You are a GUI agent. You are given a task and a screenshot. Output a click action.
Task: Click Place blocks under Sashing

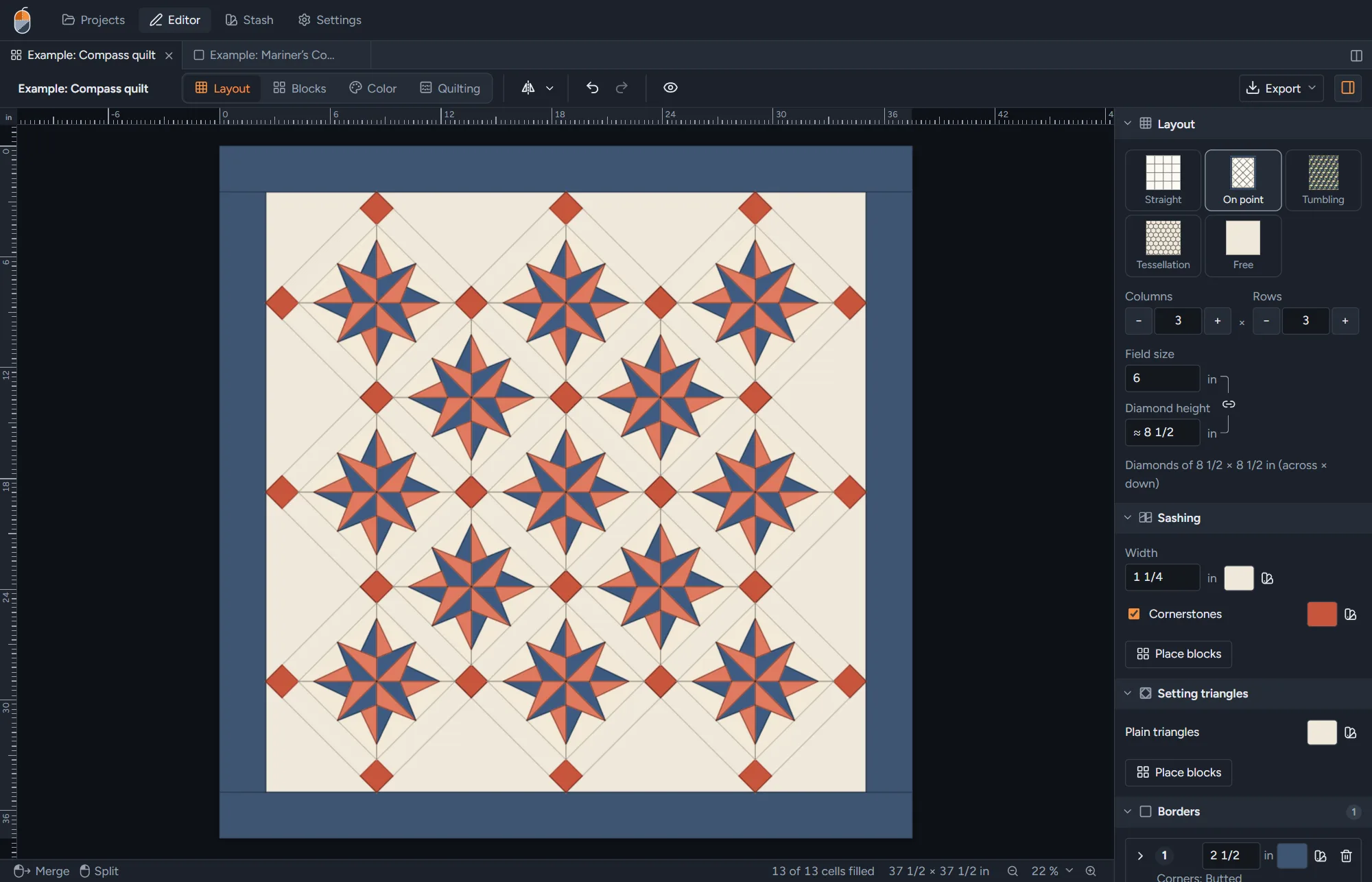click(x=1179, y=654)
